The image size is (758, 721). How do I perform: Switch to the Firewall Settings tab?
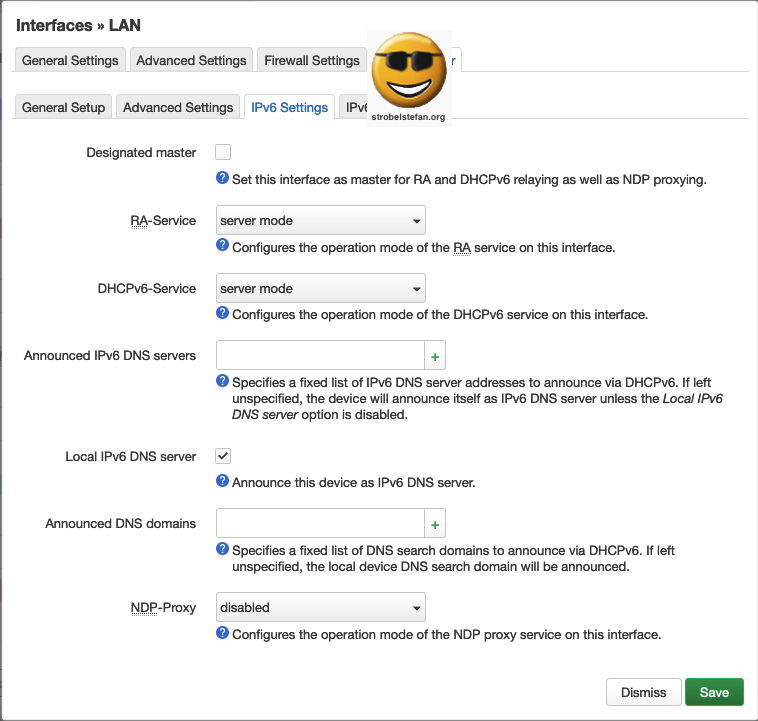click(x=311, y=60)
